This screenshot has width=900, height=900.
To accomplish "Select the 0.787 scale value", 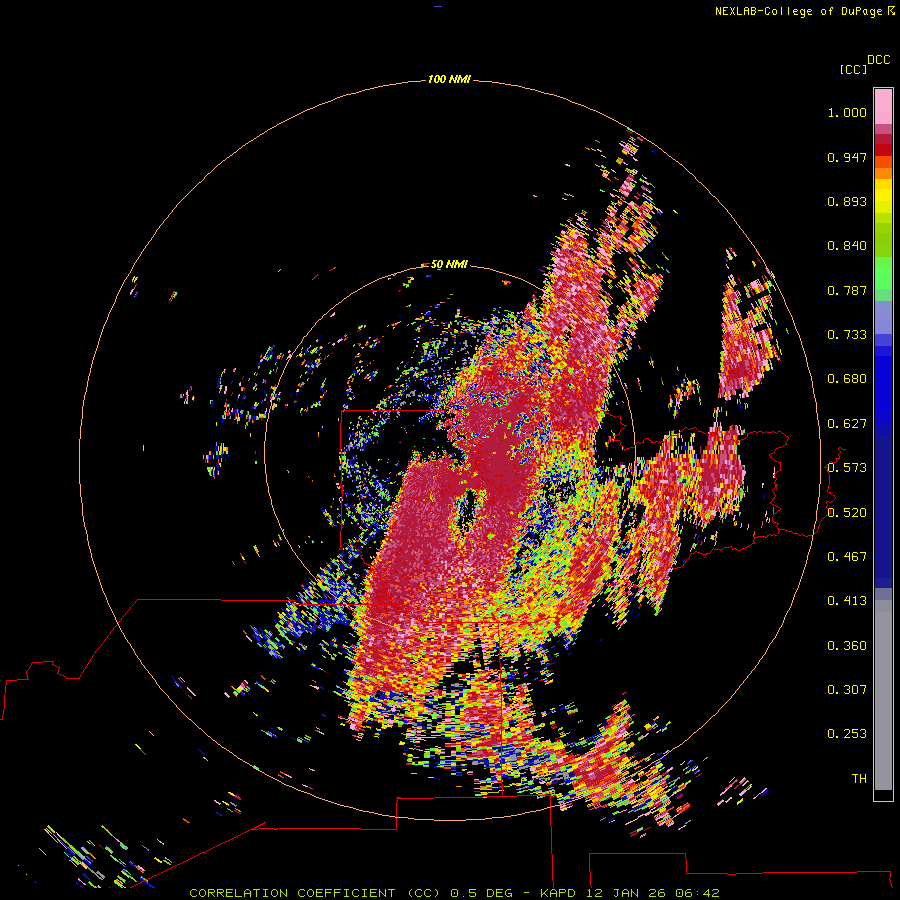I will coord(847,290).
